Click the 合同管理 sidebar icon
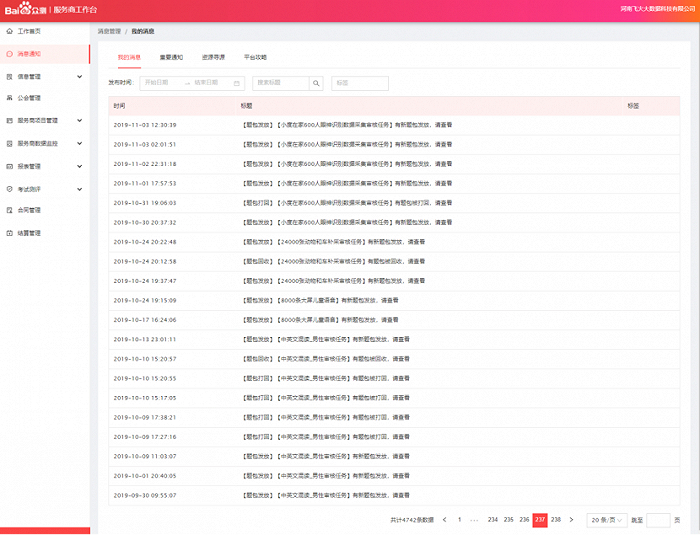700x535 pixels. 9,210
